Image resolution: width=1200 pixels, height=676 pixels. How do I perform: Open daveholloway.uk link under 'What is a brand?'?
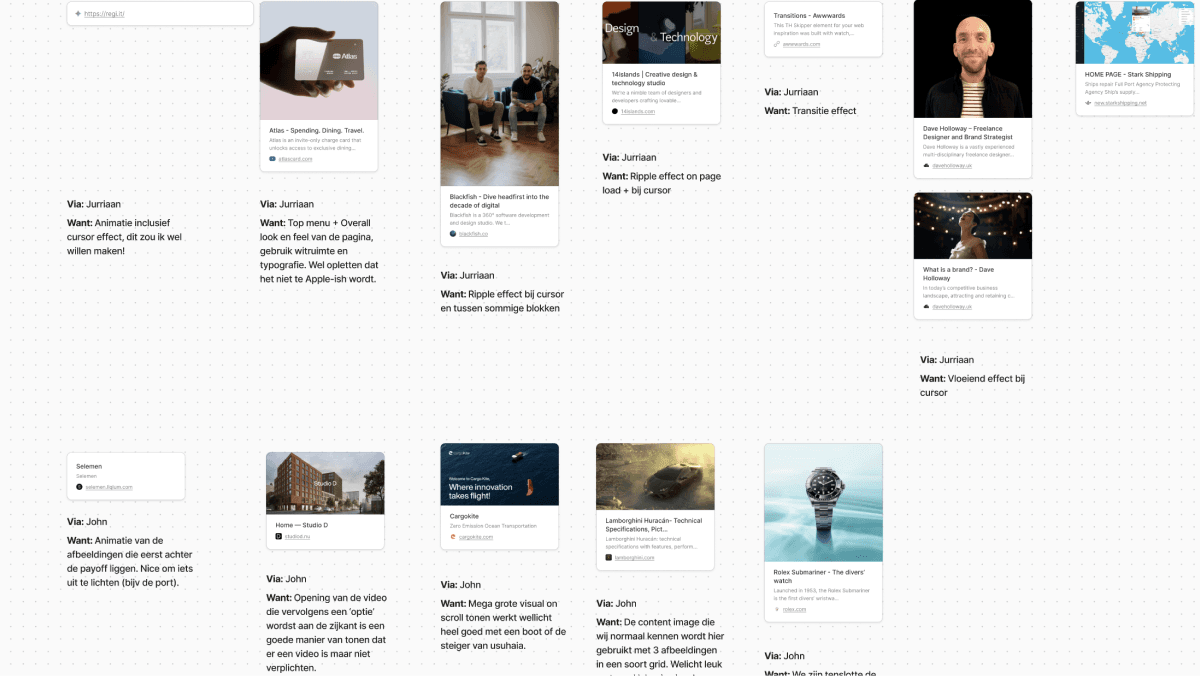click(x=952, y=307)
